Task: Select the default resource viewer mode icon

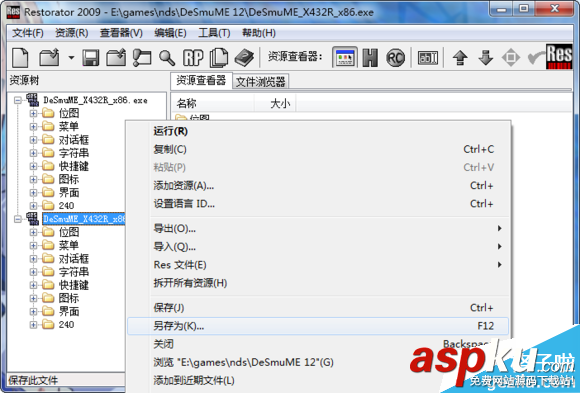Action: [x=345, y=57]
